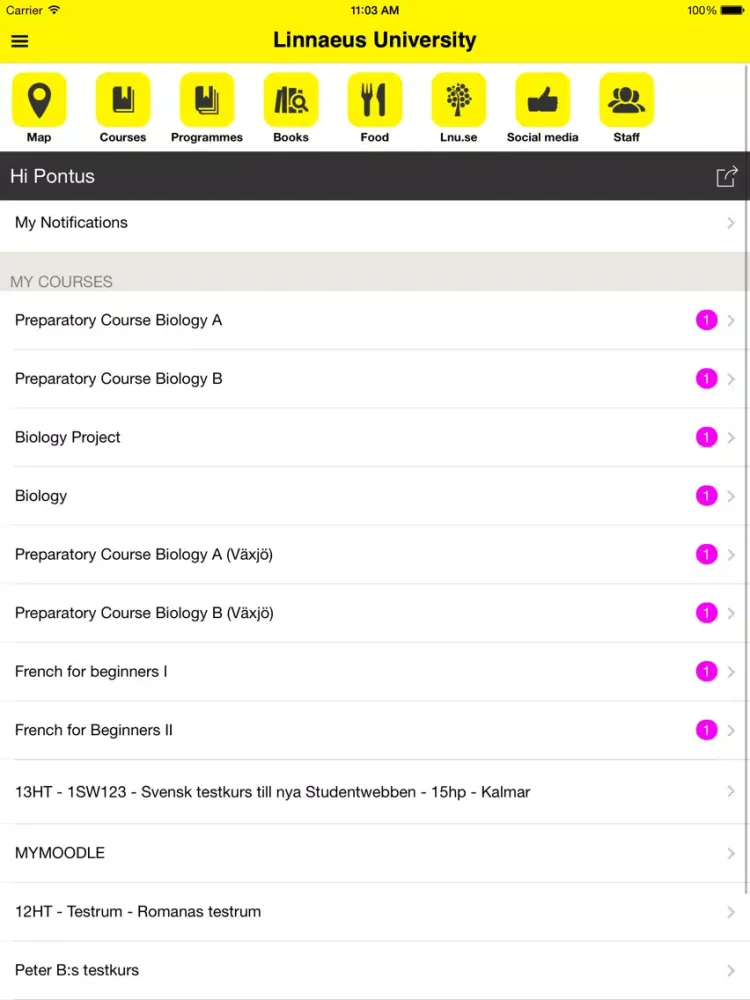Image resolution: width=750 pixels, height=1000 pixels.
Task: Open My Notifications row
Action: (375, 223)
